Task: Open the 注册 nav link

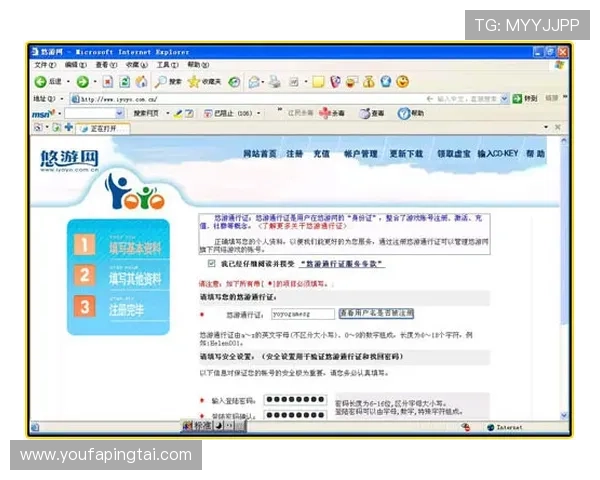Action: click(295, 154)
